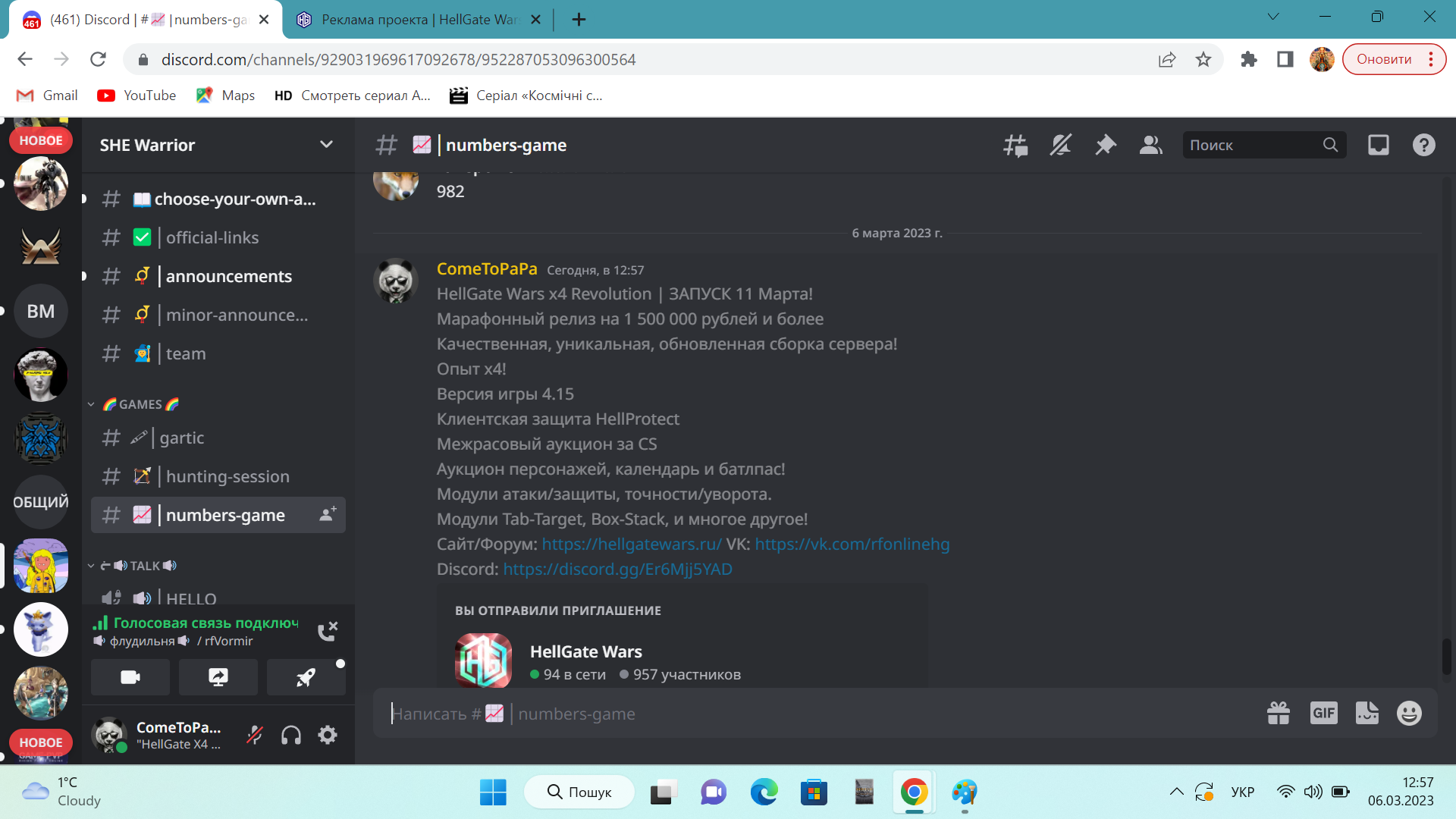Viewport: 1456px width, 819px height.
Task: Click ComeToPaPa username in message
Action: 487,268
